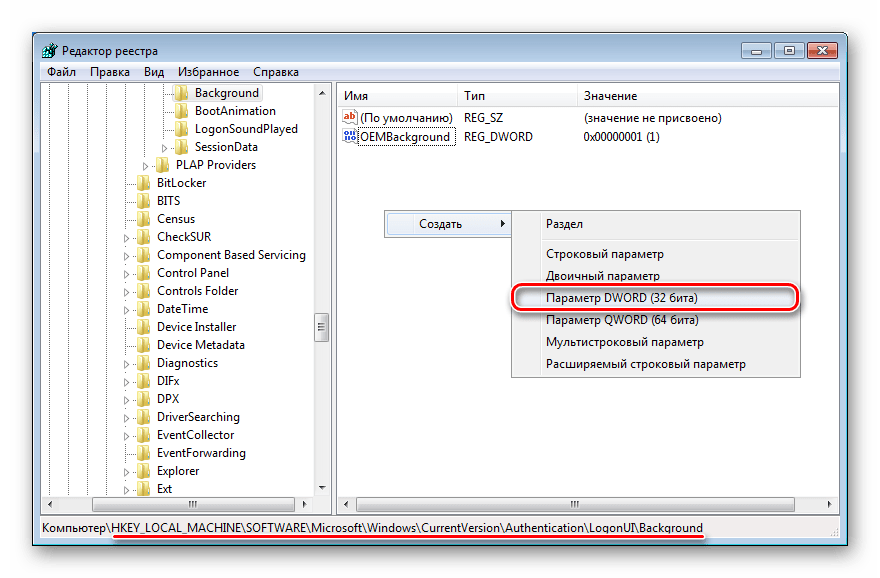
Task: Click the Device Installer folder icon
Action: point(144,327)
